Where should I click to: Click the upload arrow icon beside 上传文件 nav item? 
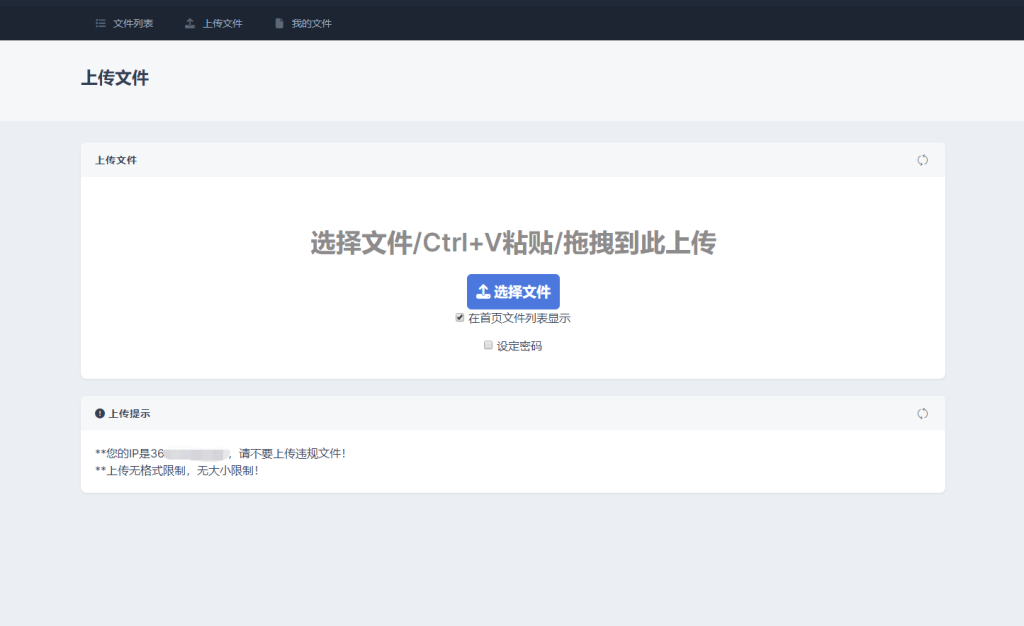(x=190, y=22)
